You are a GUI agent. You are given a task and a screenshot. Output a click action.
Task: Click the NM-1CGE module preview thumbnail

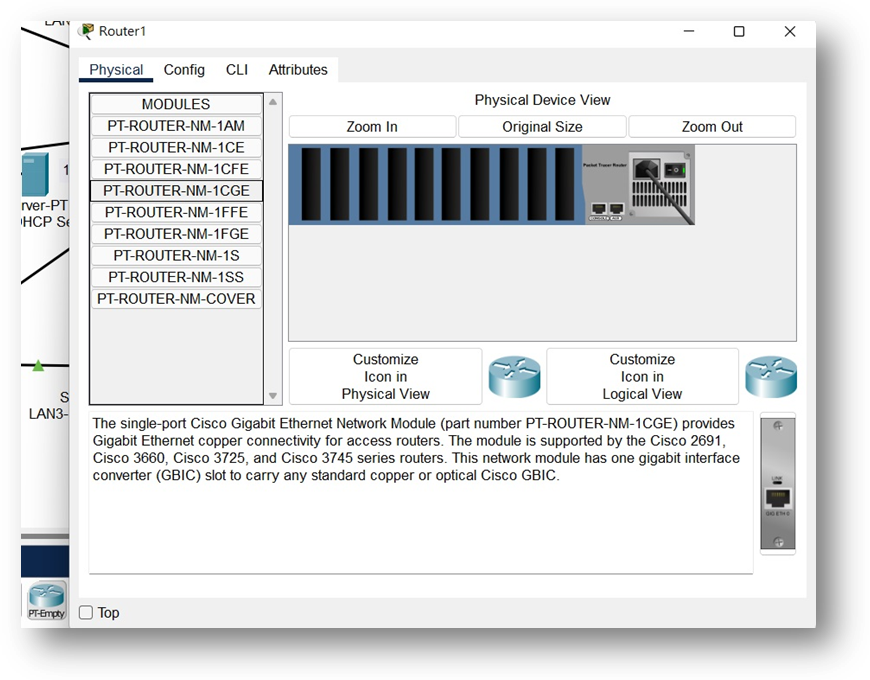point(777,483)
